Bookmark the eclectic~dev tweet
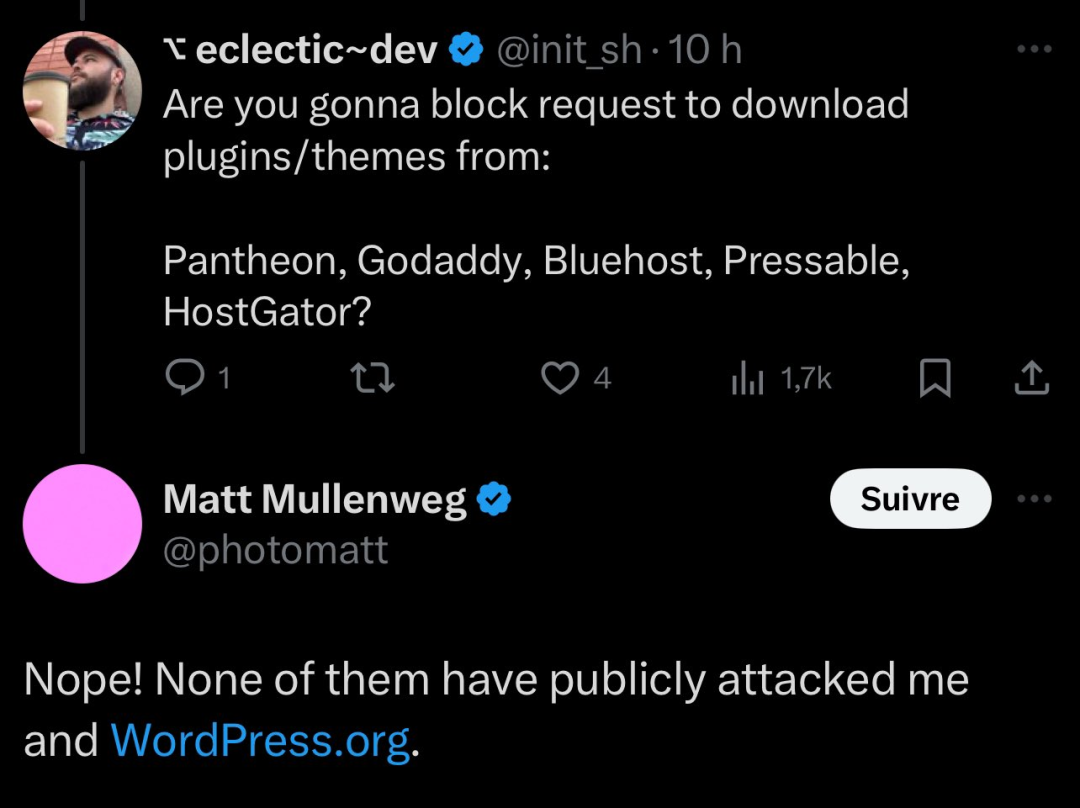This screenshot has width=1080, height=808. [935, 377]
